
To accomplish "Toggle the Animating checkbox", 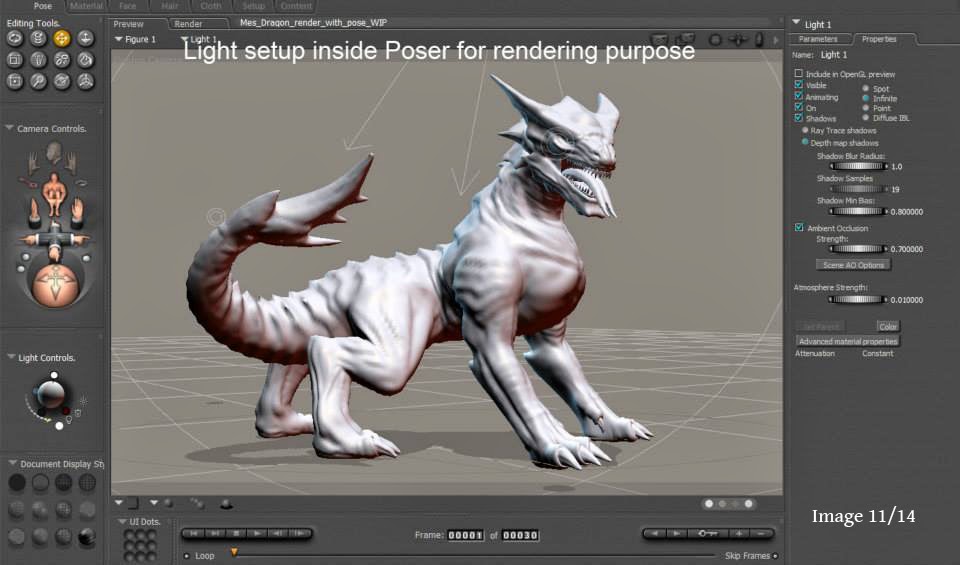I will 798,96.
